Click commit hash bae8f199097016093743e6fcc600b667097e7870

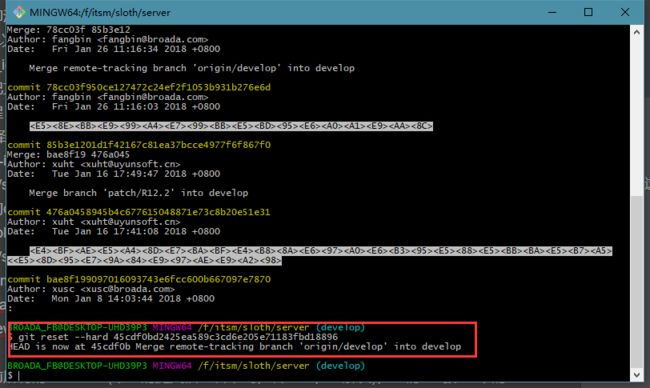[158, 279]
